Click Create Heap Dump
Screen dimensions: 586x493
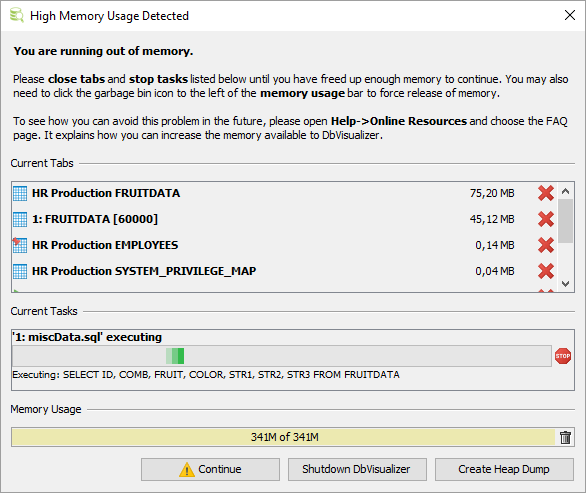[x=504, y=469]
